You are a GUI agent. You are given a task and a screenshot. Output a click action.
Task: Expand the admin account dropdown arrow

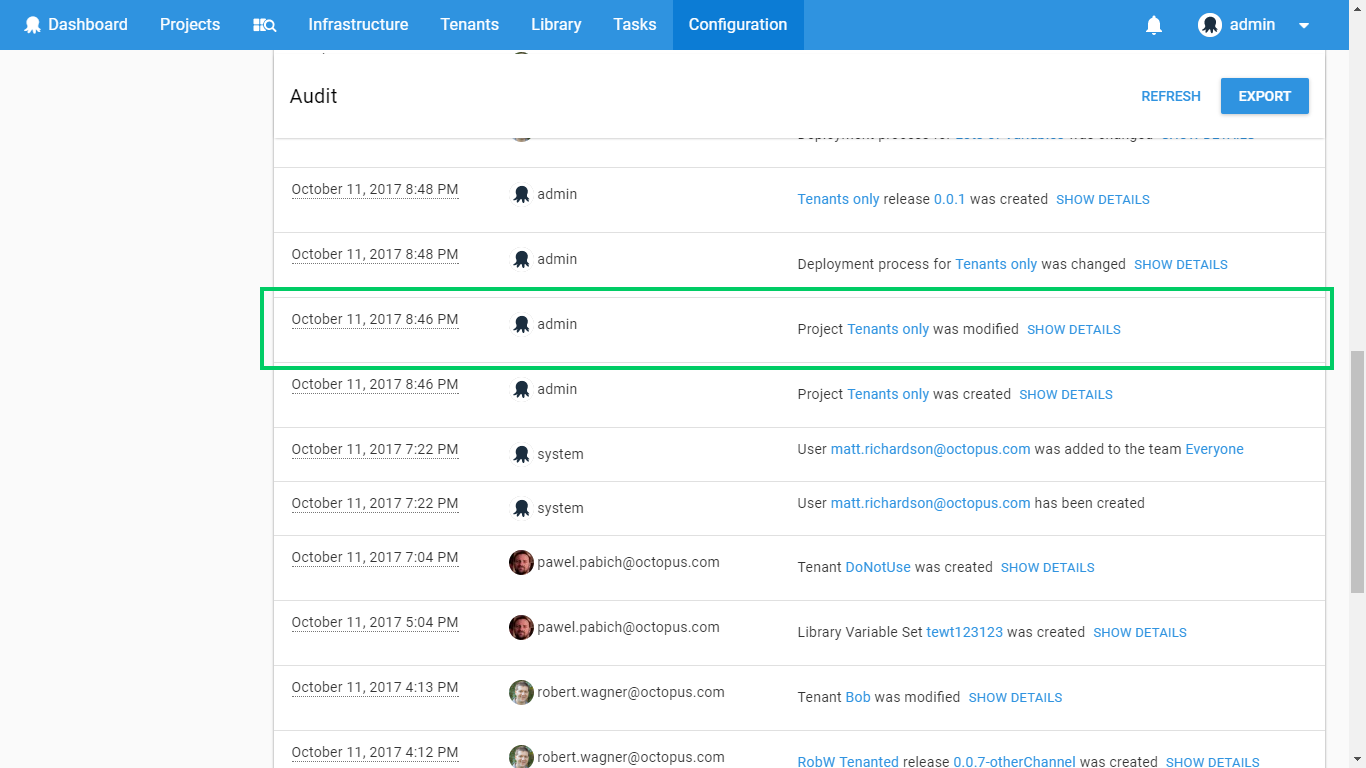[1303, 26]
